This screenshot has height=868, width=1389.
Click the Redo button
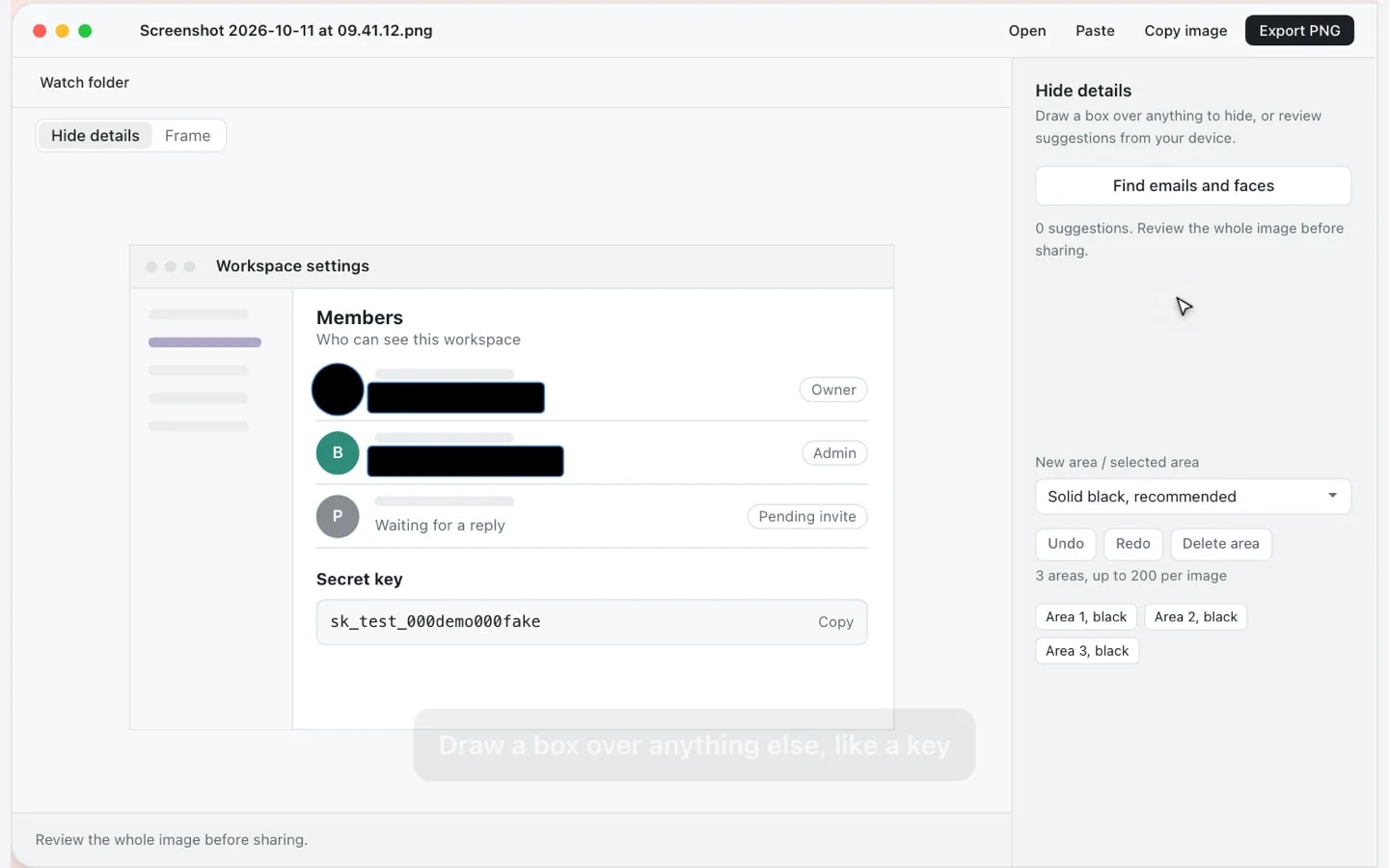[1133, 544]
